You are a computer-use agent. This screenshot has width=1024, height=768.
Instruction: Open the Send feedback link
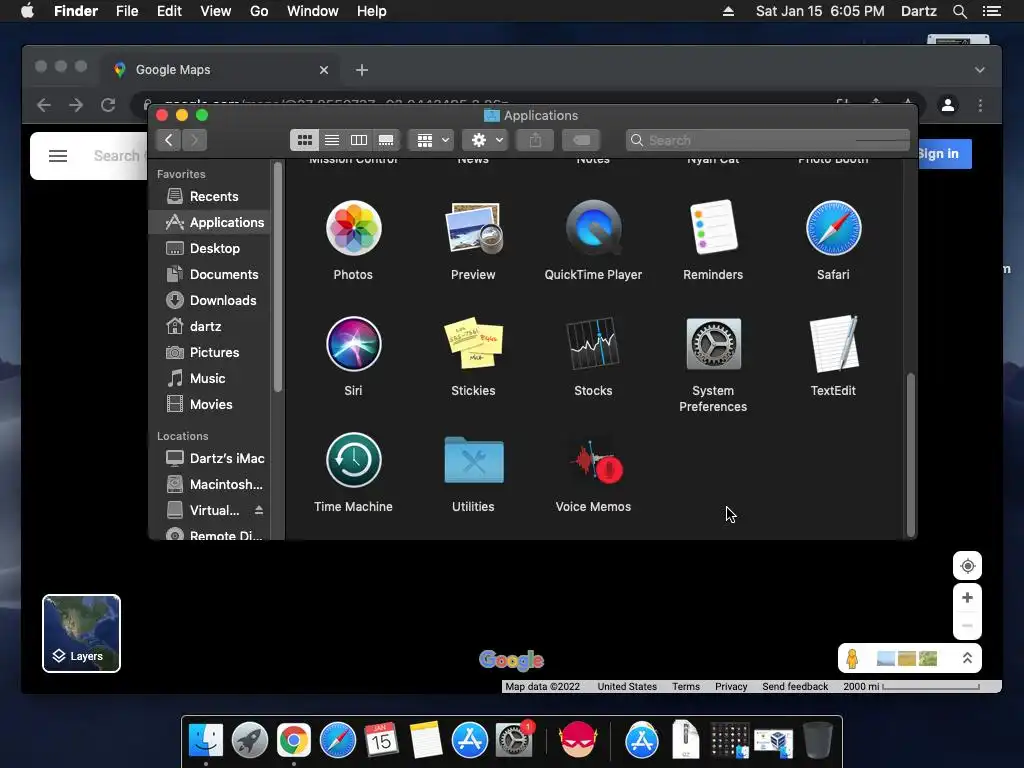coord(795,686)
